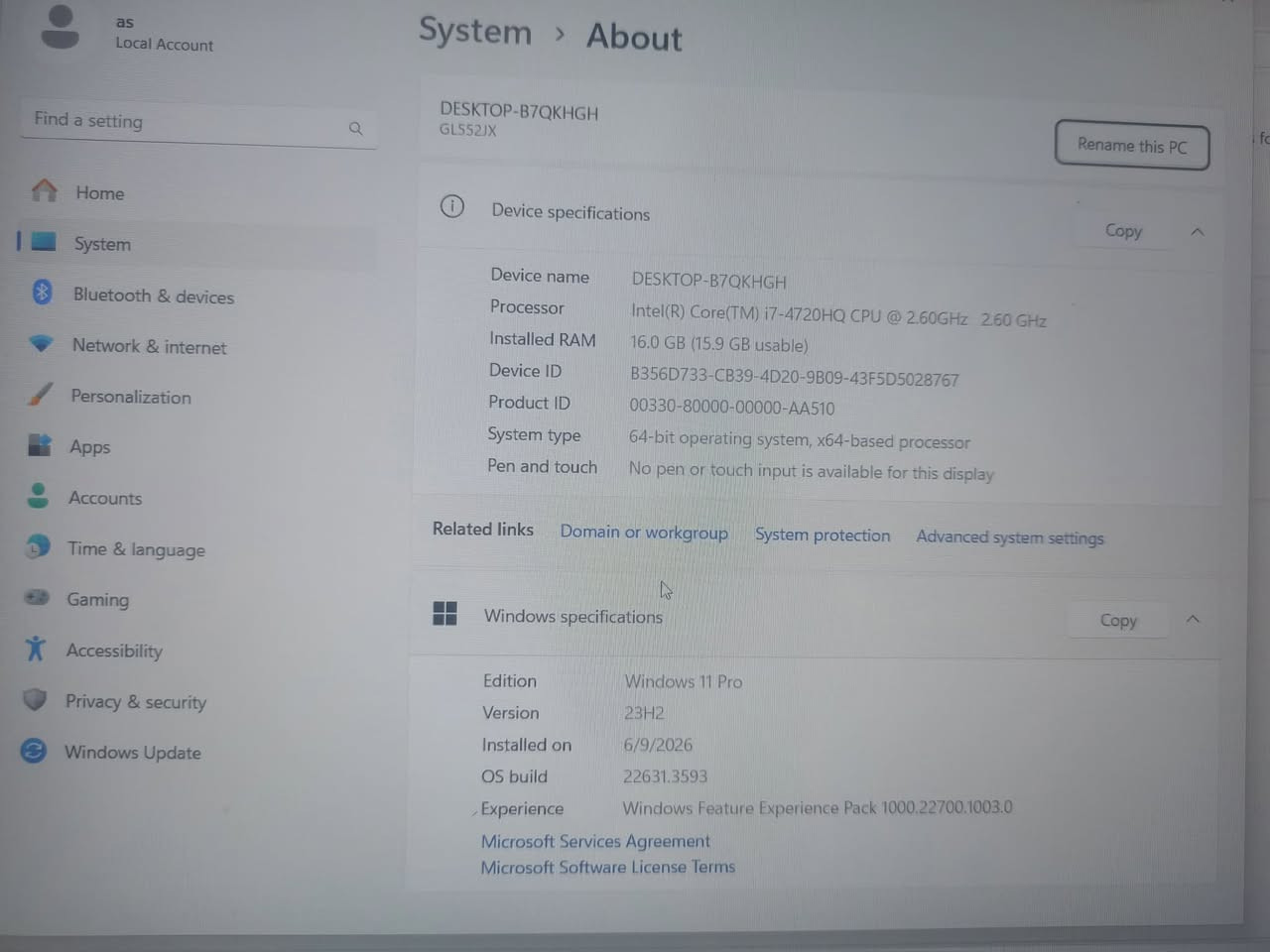
Task: Click the info circle icon beside Device specifications
Action: [451, 206]
